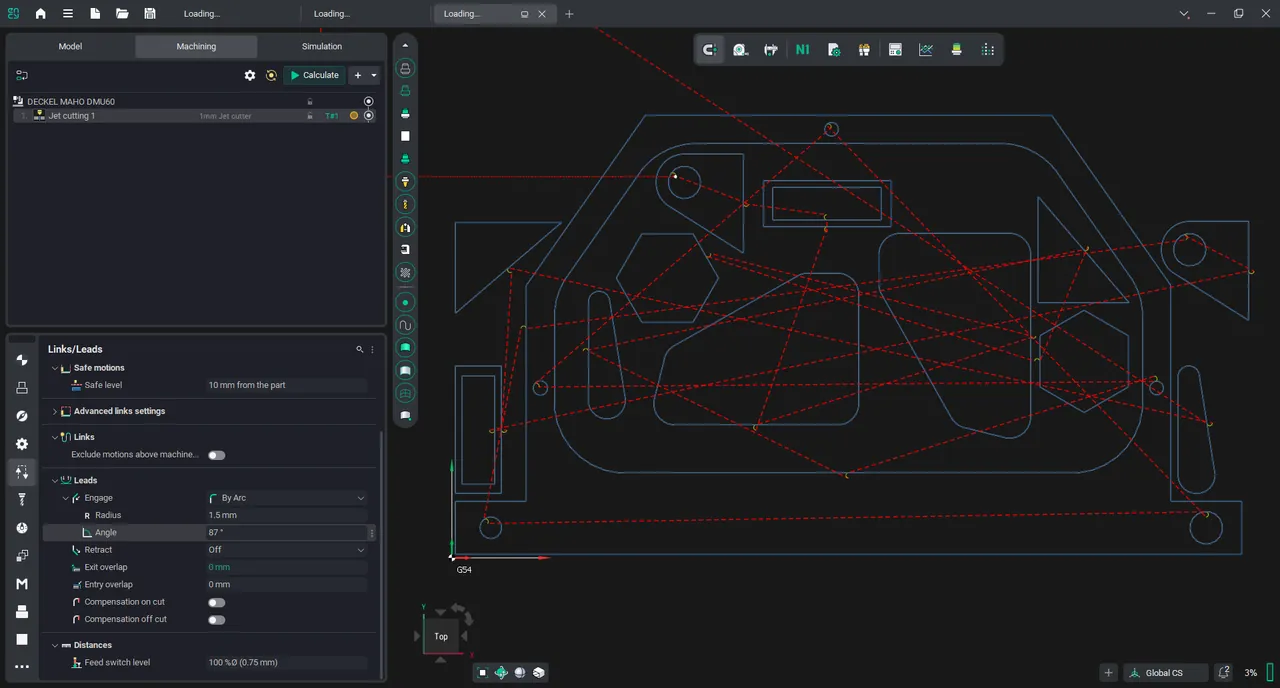Open the Global CS coordinate system dropdown
1280x688 pixels.
pos(1165,673)
